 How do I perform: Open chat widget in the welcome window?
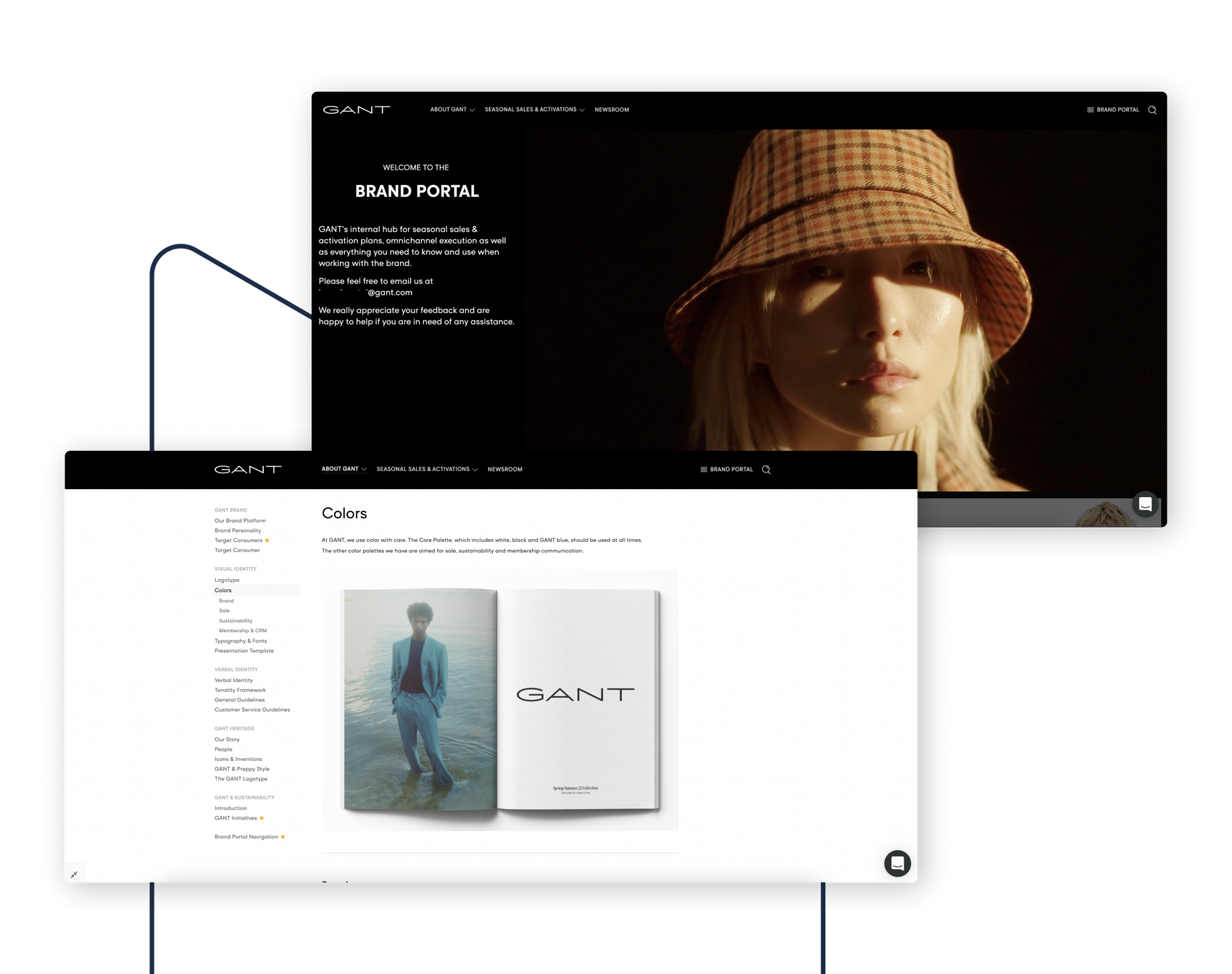pos(1145,504)
